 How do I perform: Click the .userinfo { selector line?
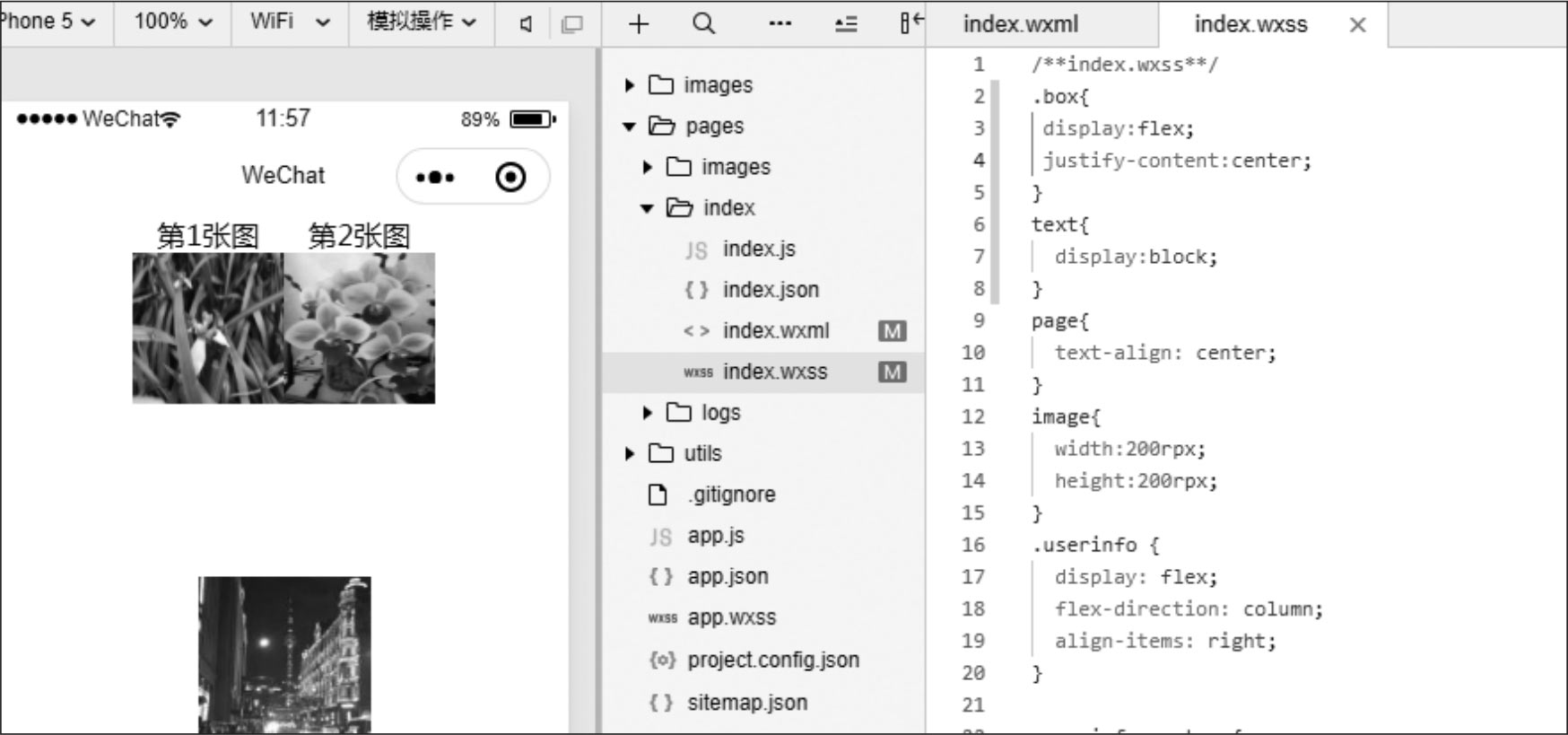[x=1094, y=545]
